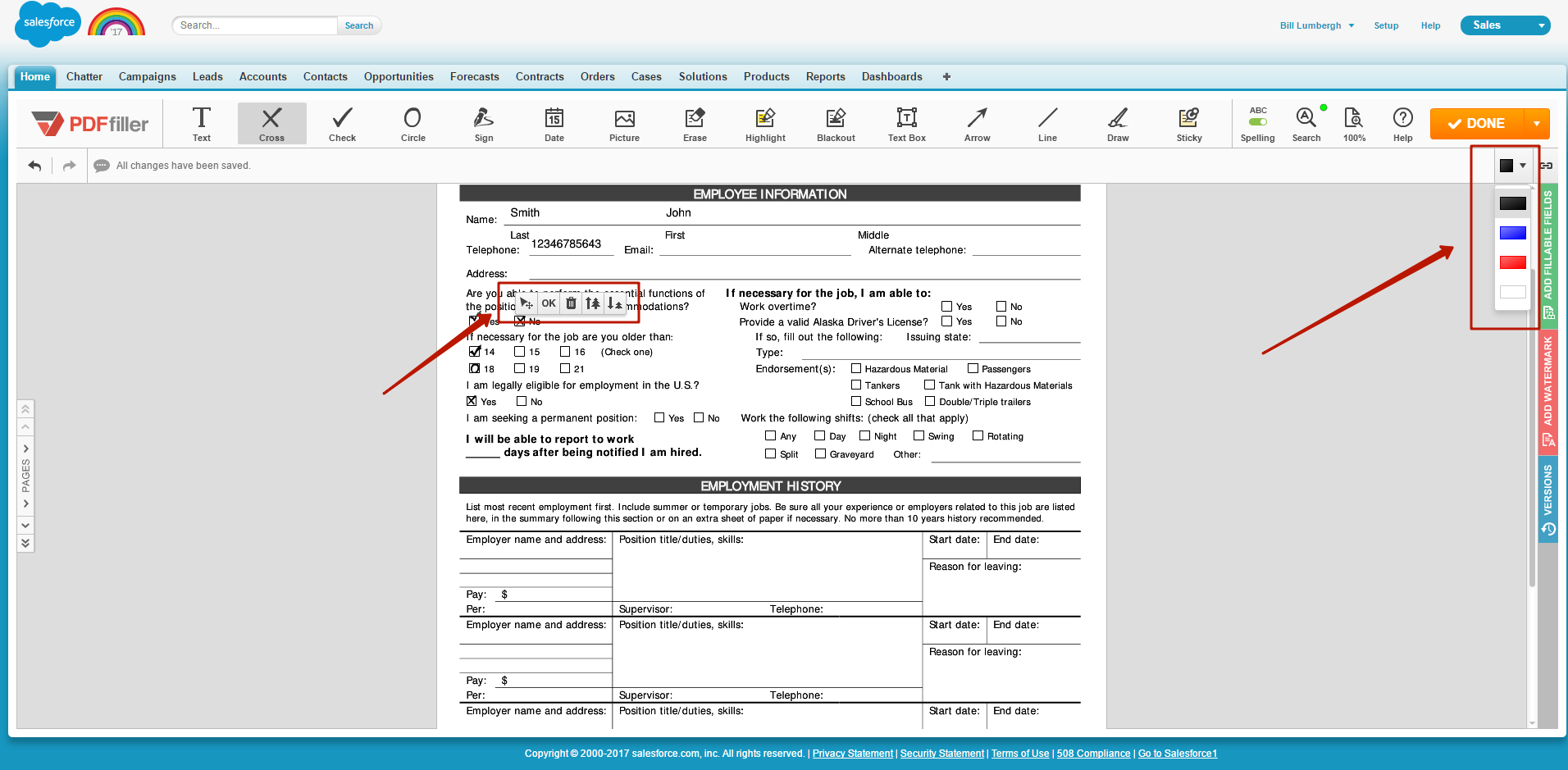The width and height of the screenshot is (1568, 770).
Task: Choose the red color swatch
Action: (1512, 262)
